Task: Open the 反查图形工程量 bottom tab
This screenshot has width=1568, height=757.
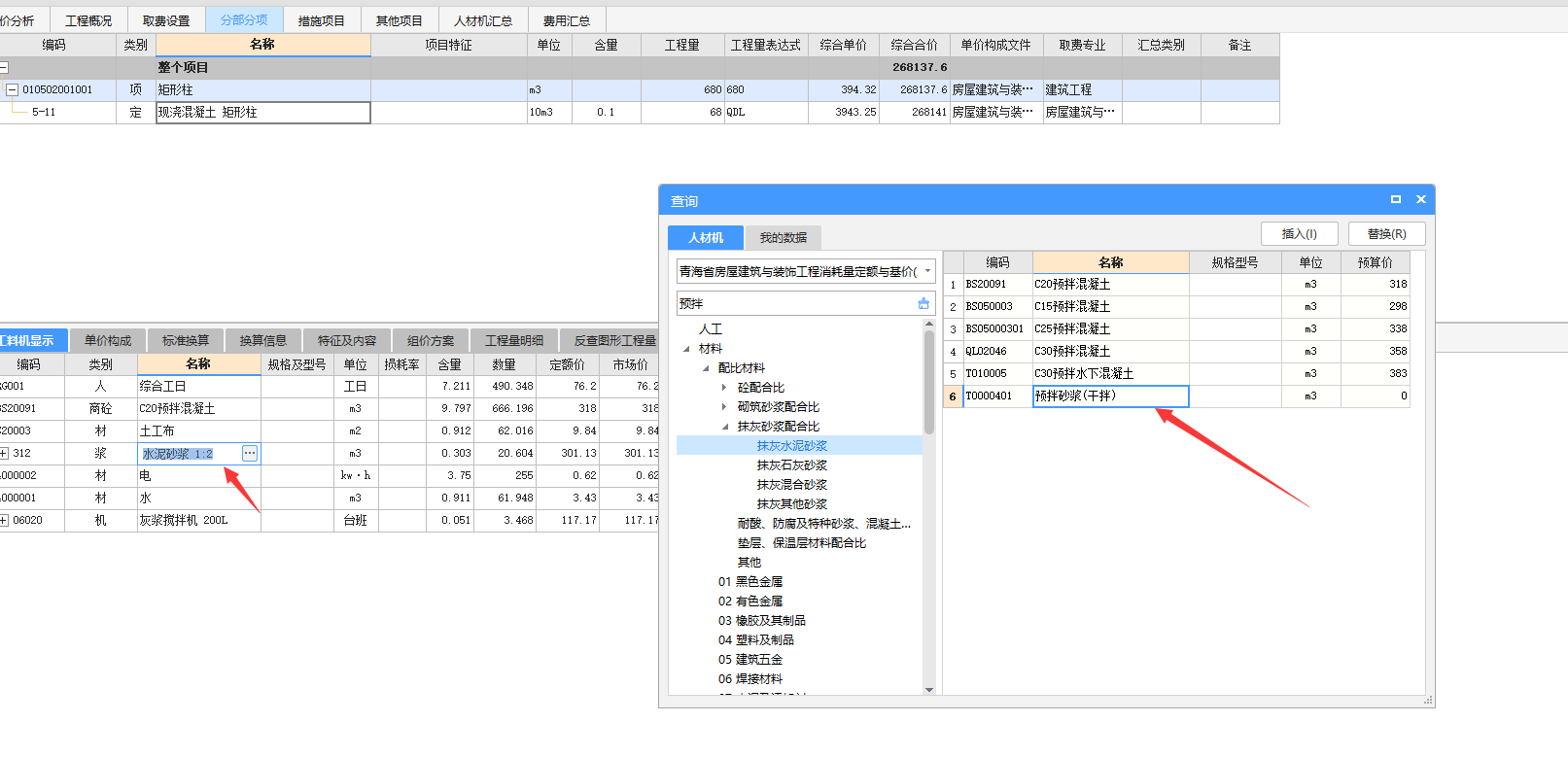Action: (x=610, y=340)
